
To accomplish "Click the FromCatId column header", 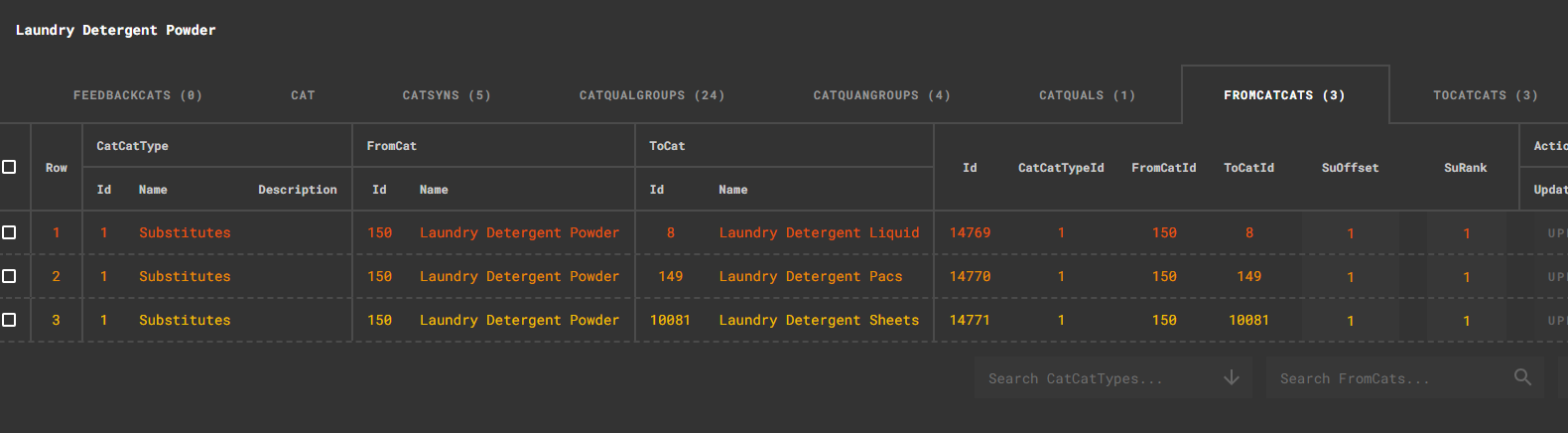I will pyautogui.click(x=1164, y=168).
